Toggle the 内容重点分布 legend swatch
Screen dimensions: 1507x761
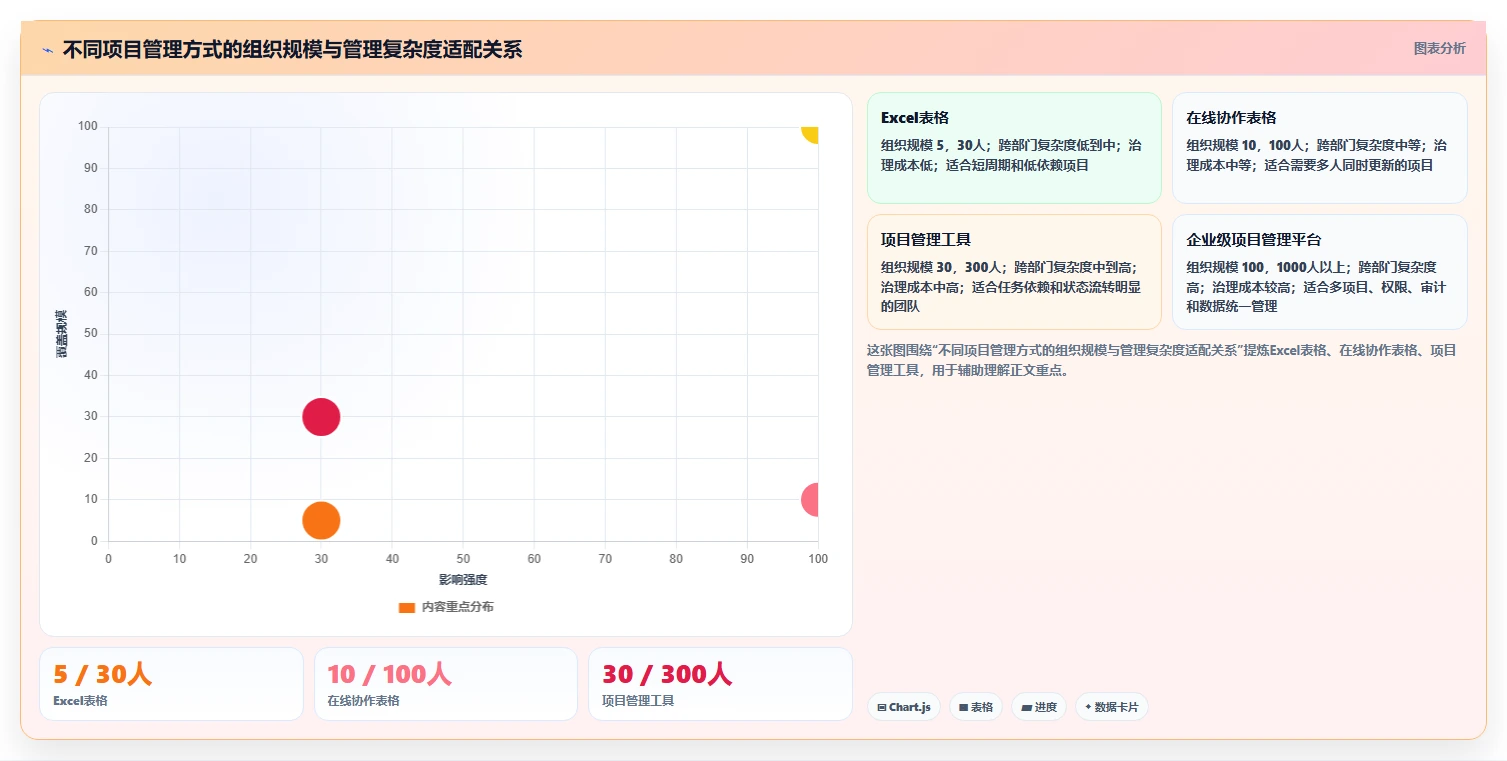tap(406, 608)
